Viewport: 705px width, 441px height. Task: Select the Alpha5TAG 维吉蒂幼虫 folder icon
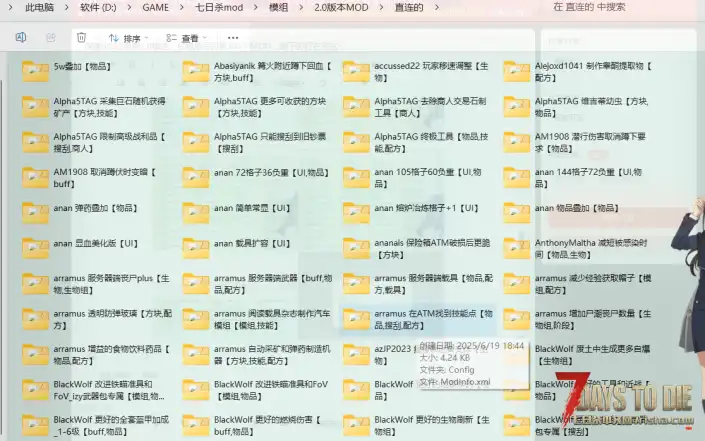(x=517, y=107)
